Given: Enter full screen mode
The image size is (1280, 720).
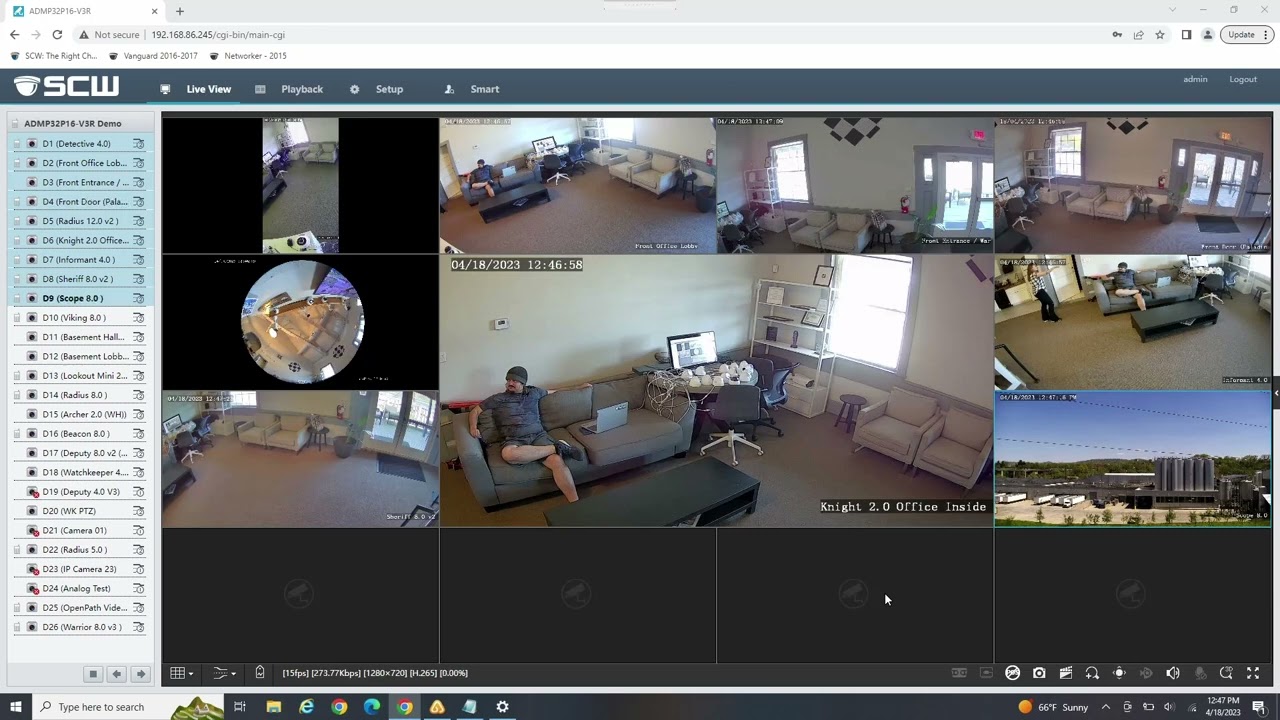Looking at the screenshot, I should (1253, 673).
